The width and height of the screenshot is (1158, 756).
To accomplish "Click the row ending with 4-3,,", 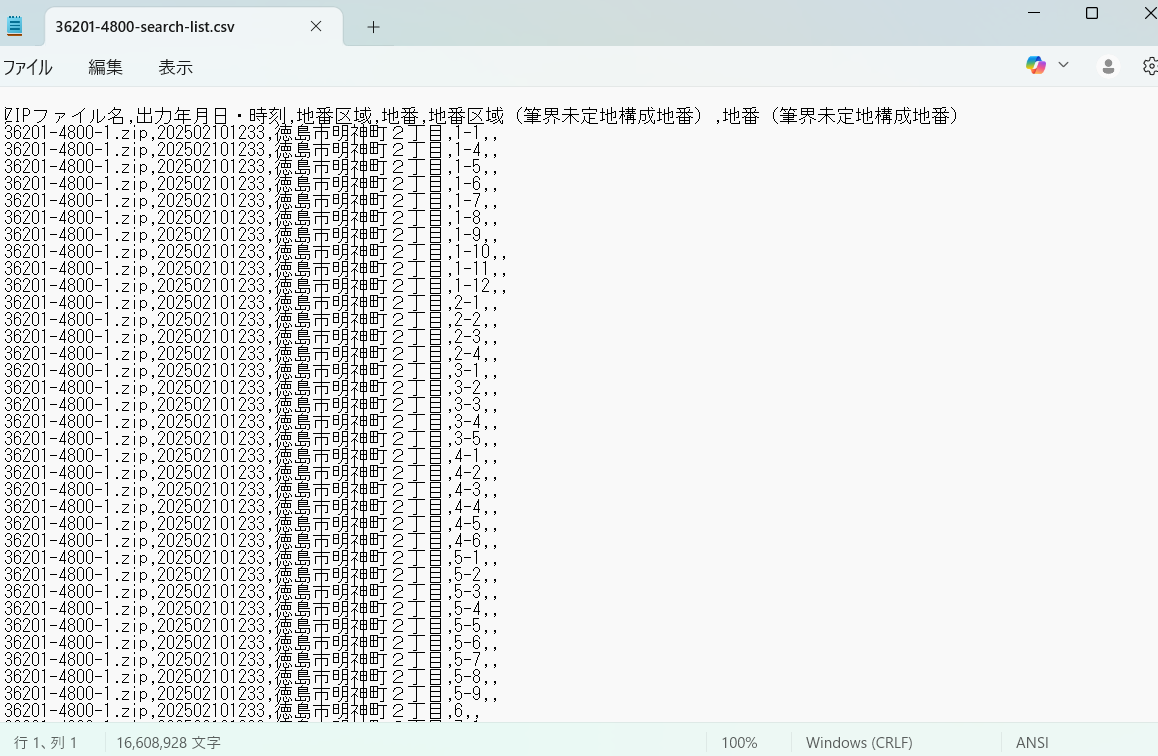I will click(251, 489).
